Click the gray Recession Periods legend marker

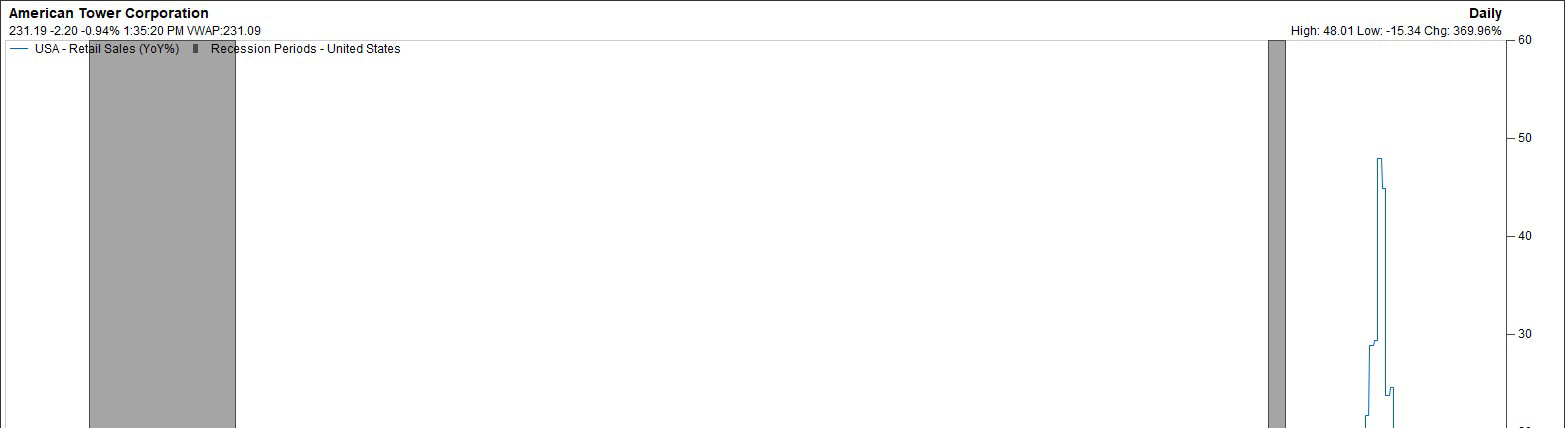coord(195,49)
